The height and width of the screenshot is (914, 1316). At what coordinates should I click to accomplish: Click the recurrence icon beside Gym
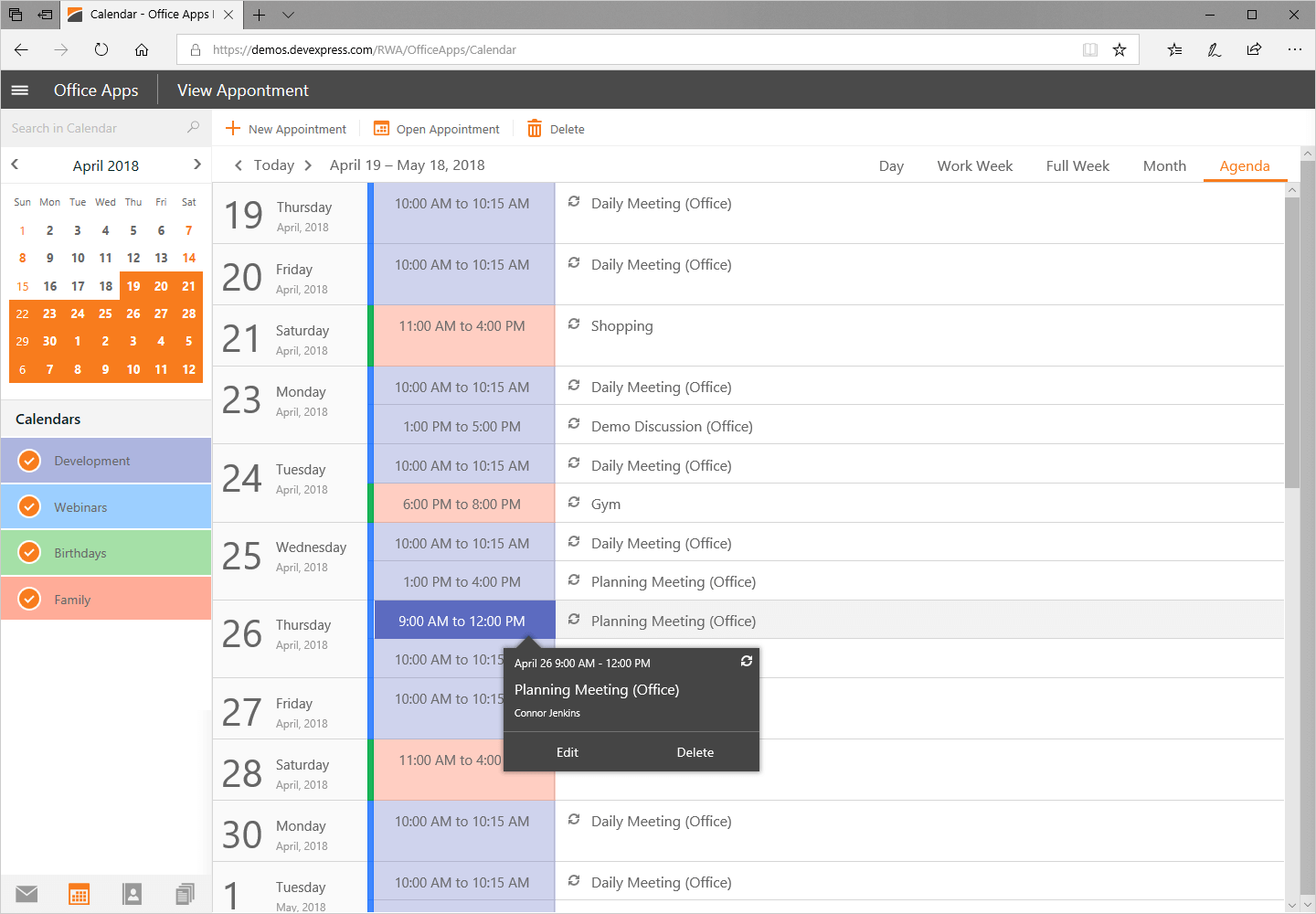pyautogui.click(x=574, y=502)
